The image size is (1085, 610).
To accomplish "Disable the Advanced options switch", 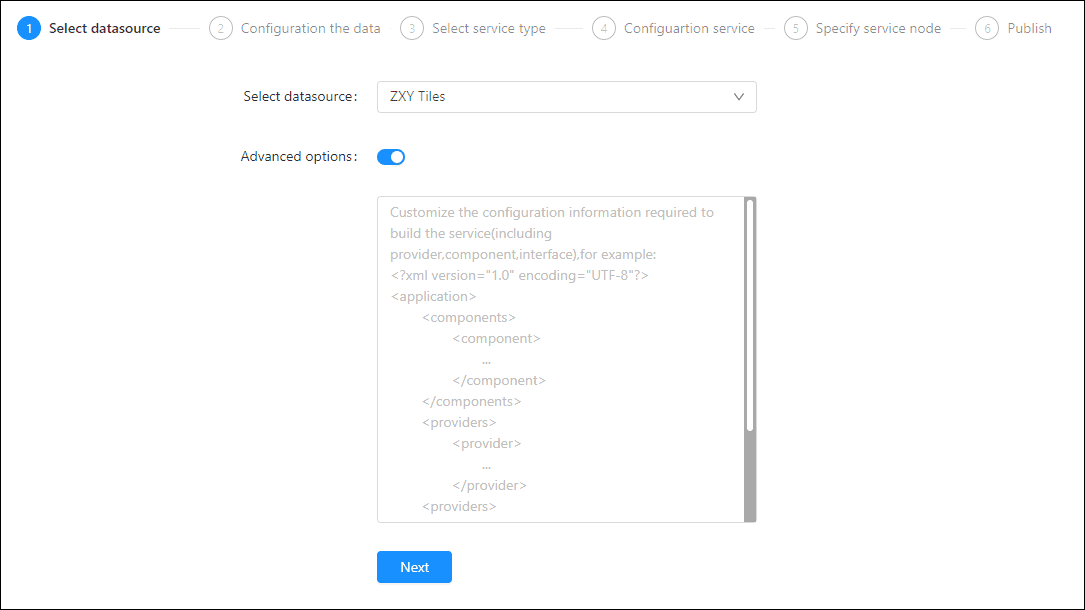I will 391,157.
